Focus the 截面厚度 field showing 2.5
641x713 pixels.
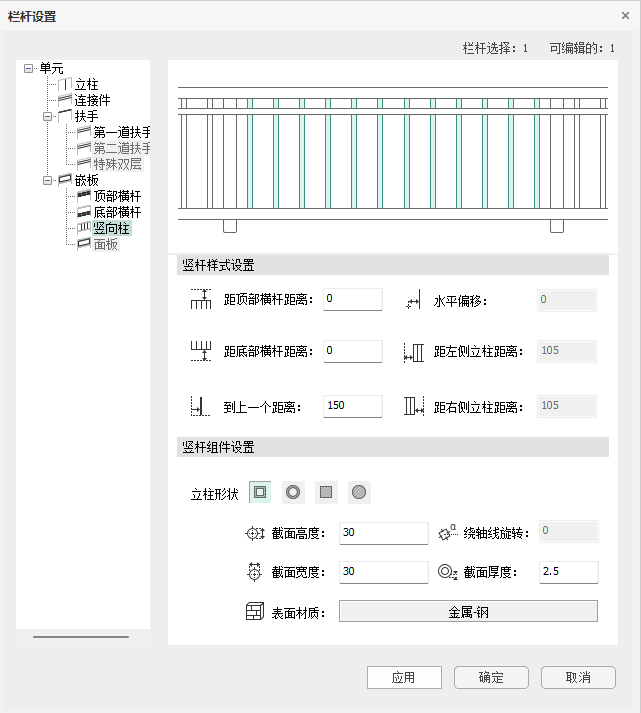pyautogui.click(x=569, y=572)
